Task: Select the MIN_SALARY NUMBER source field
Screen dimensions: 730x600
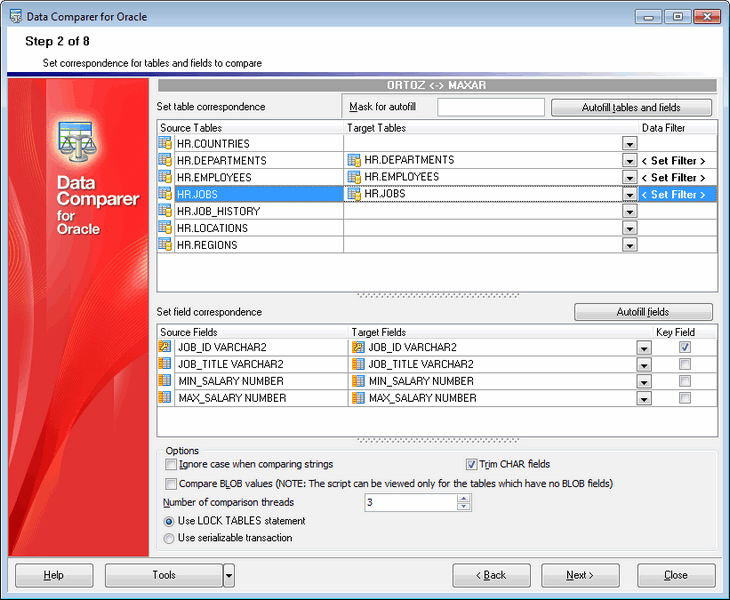Action: point(261,381)
